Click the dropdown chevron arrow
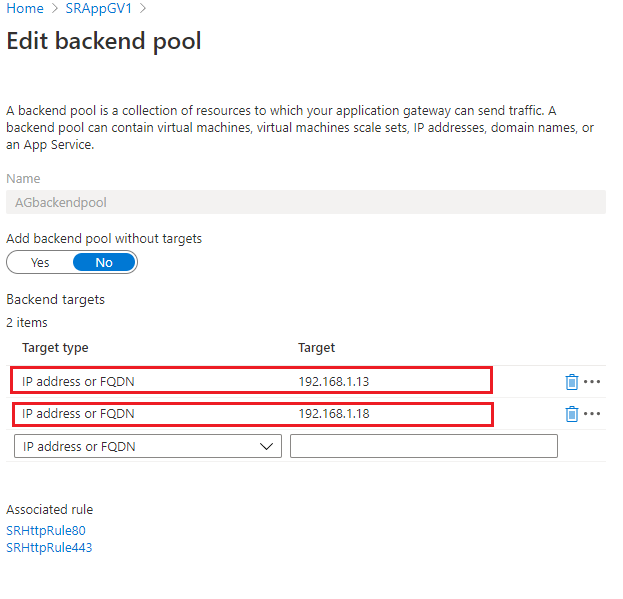623x599 pixels. coord(267,446)
